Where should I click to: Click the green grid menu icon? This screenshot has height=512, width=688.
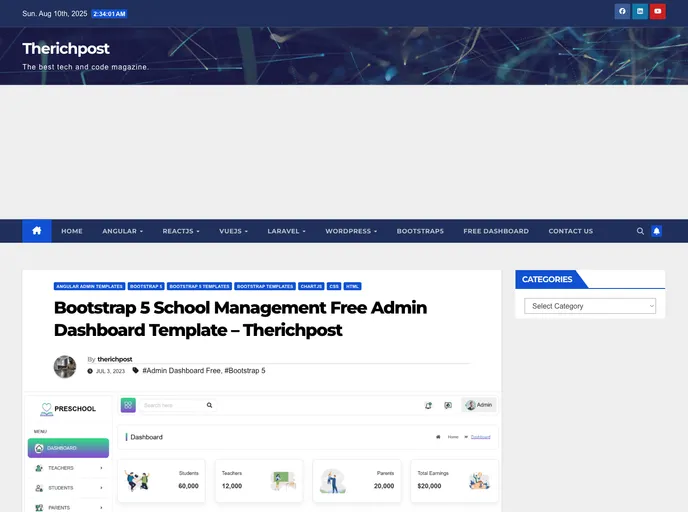pos(128,405)
